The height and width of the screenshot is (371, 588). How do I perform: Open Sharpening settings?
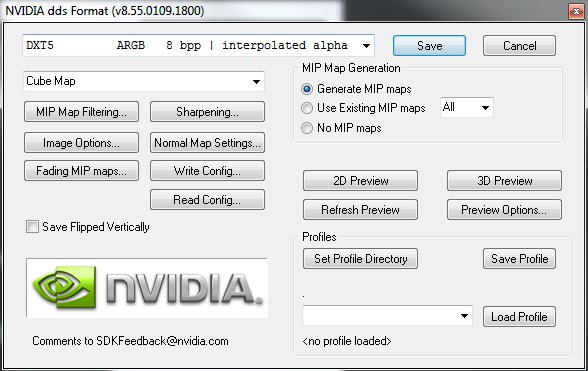coord(207,112)
